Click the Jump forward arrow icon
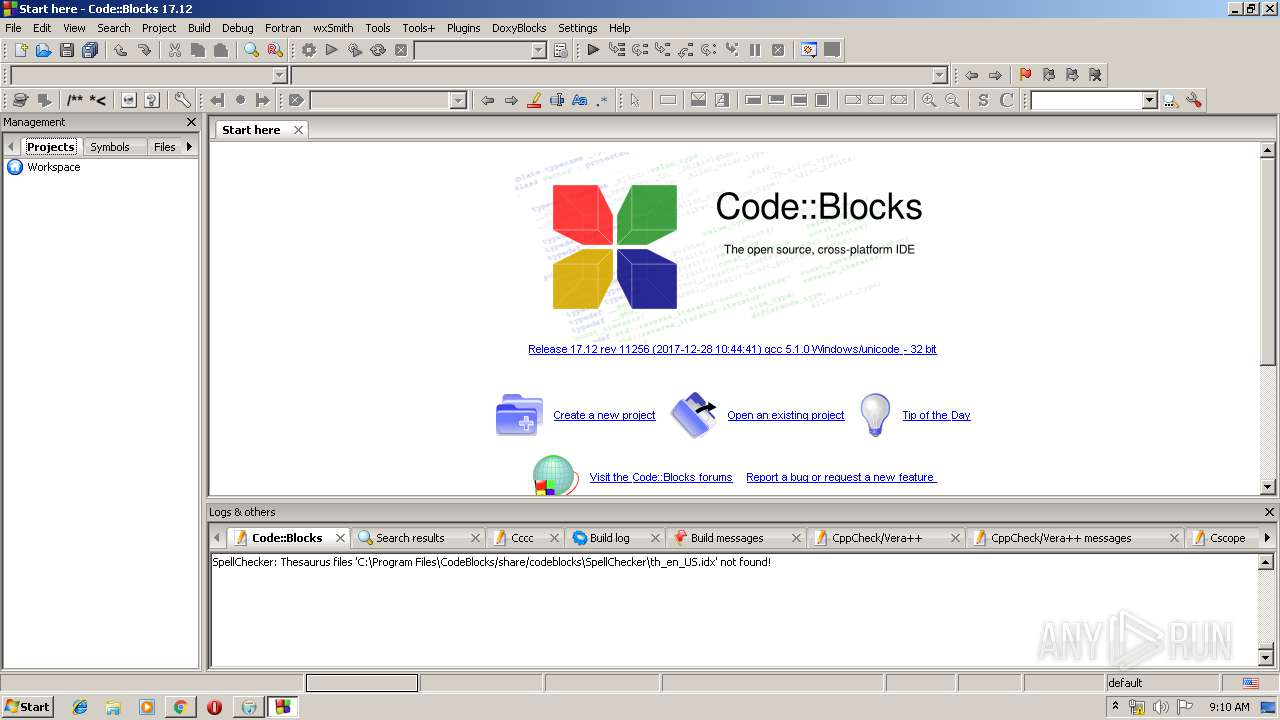Screen dimensions: 1280x720 tap(995, 75)
